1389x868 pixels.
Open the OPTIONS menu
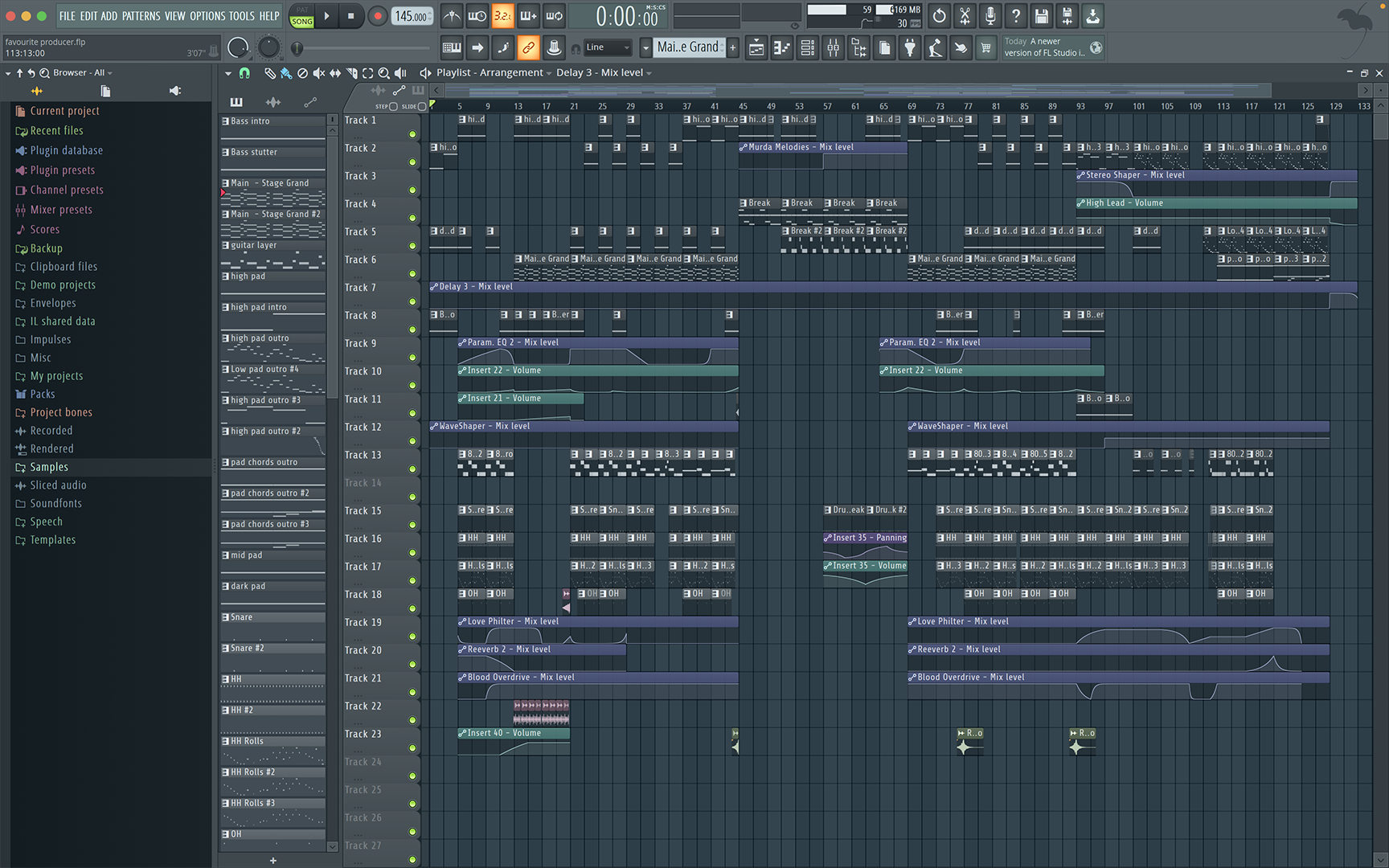207,16
